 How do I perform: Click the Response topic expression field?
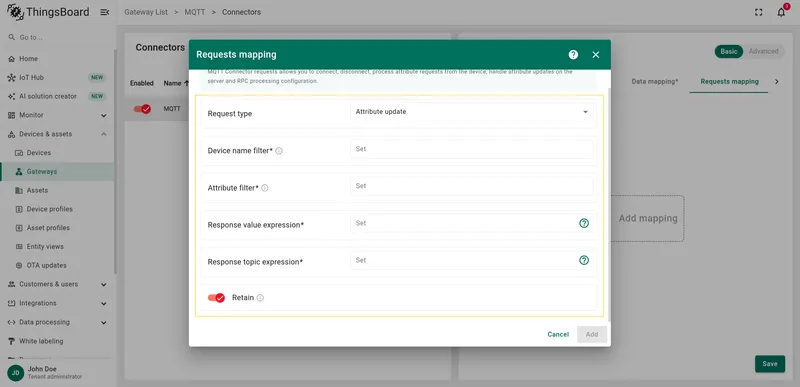[x=463, y=260]
